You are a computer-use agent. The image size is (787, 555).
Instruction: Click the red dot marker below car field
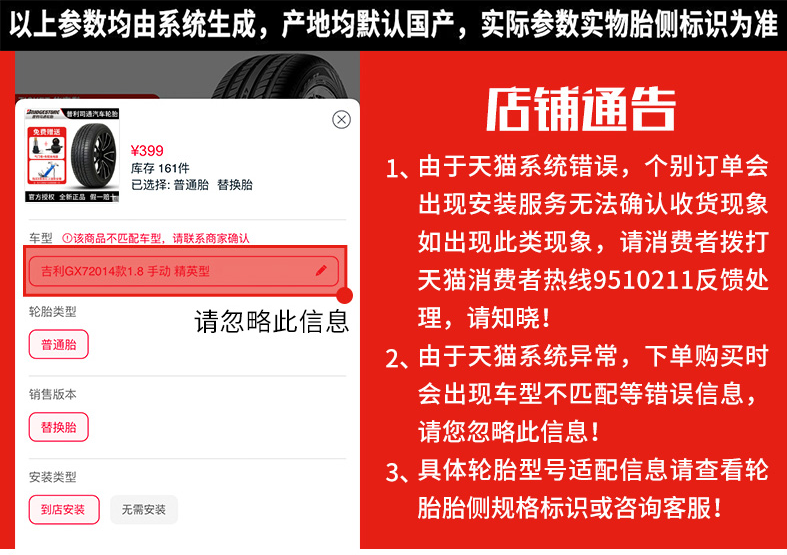click(x=344, y=296)
